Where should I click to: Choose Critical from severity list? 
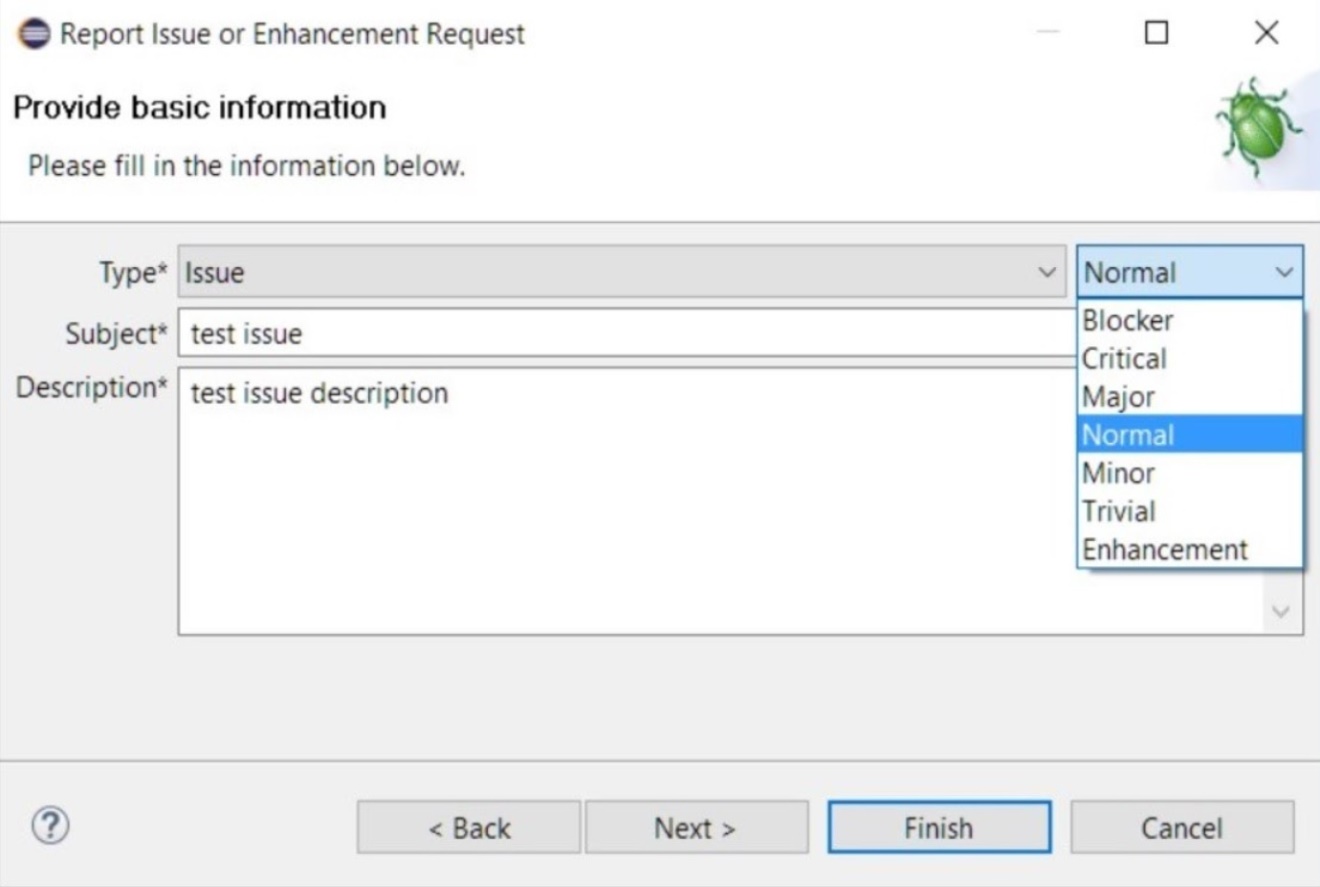[1190, 358]
